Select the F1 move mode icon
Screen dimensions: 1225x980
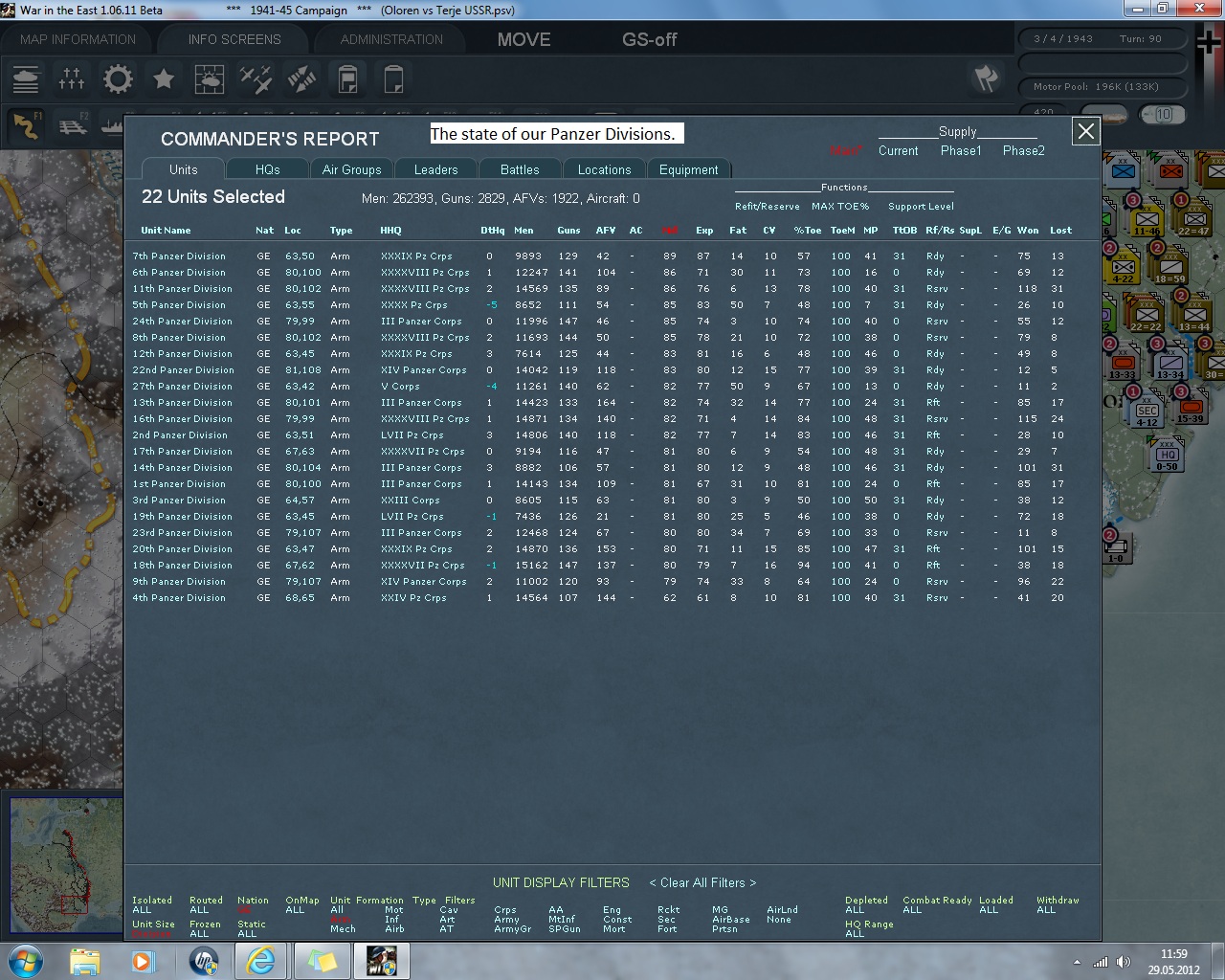point(26,125)
